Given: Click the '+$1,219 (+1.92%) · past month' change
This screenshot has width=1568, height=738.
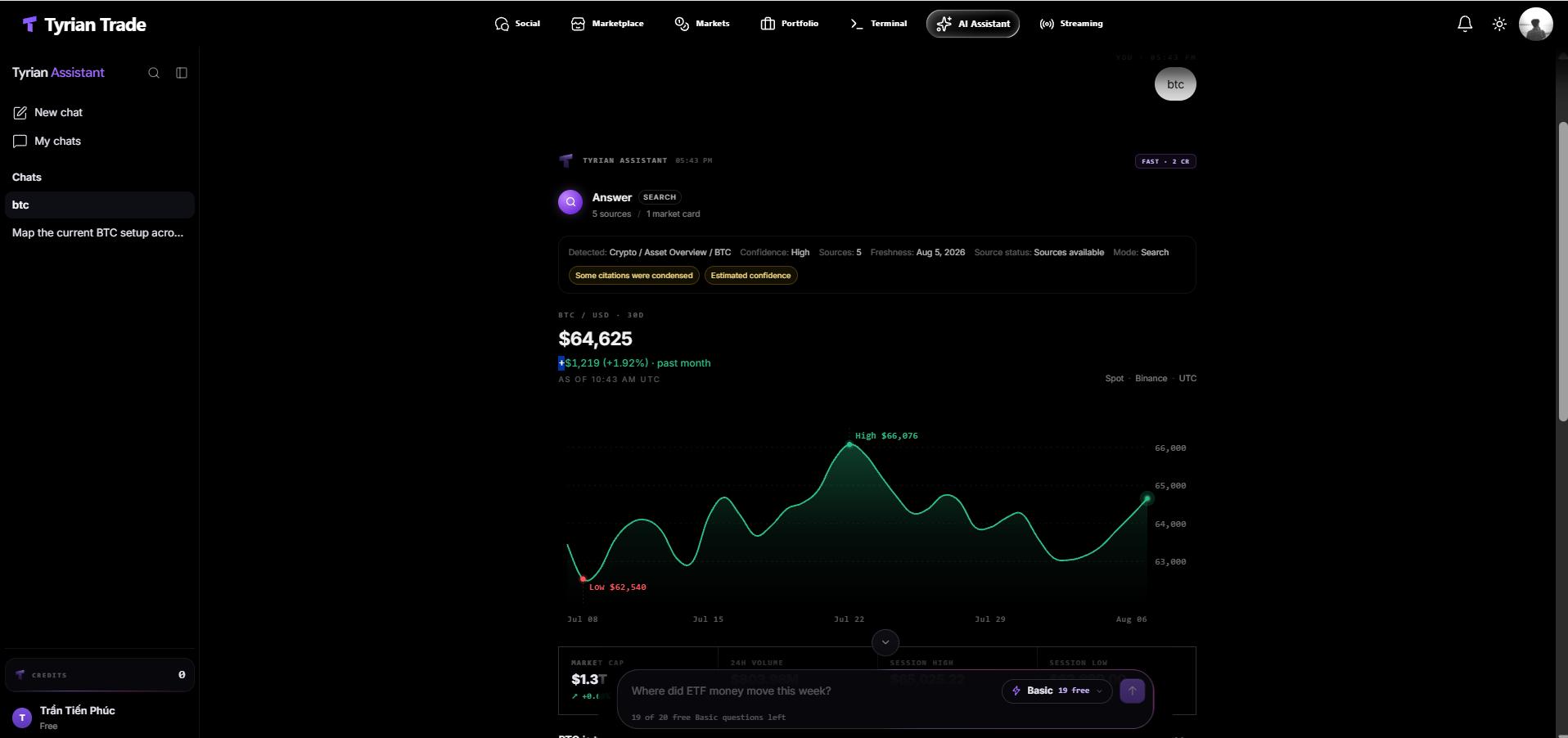Looking at the screenshot, I should coord(634,363).
